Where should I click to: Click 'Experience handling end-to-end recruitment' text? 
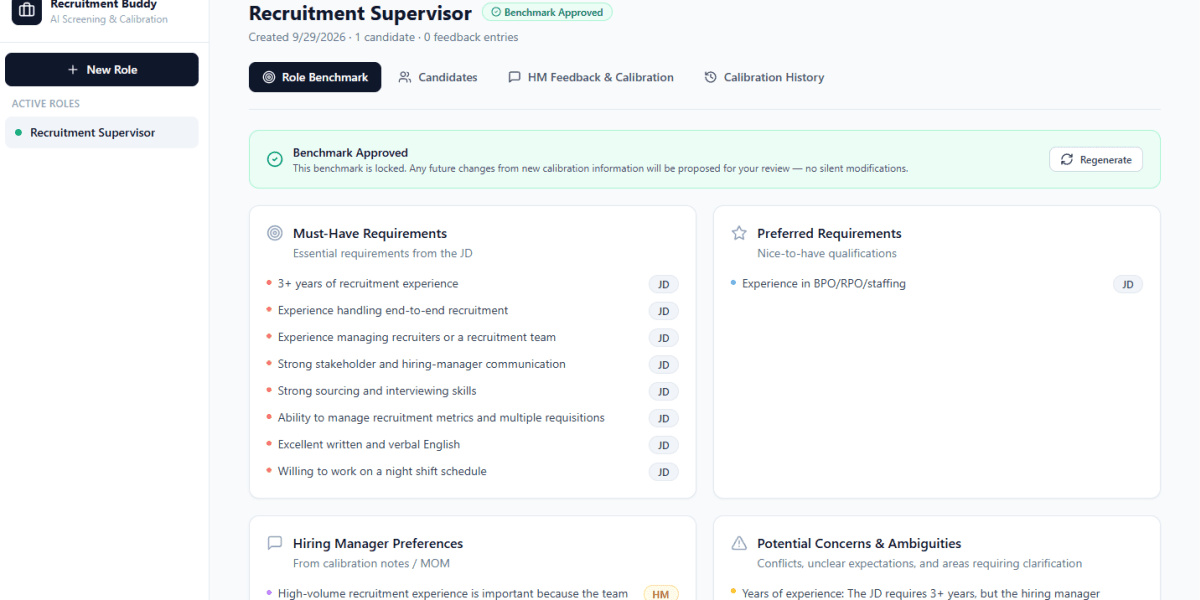click(x=393, y=311)
